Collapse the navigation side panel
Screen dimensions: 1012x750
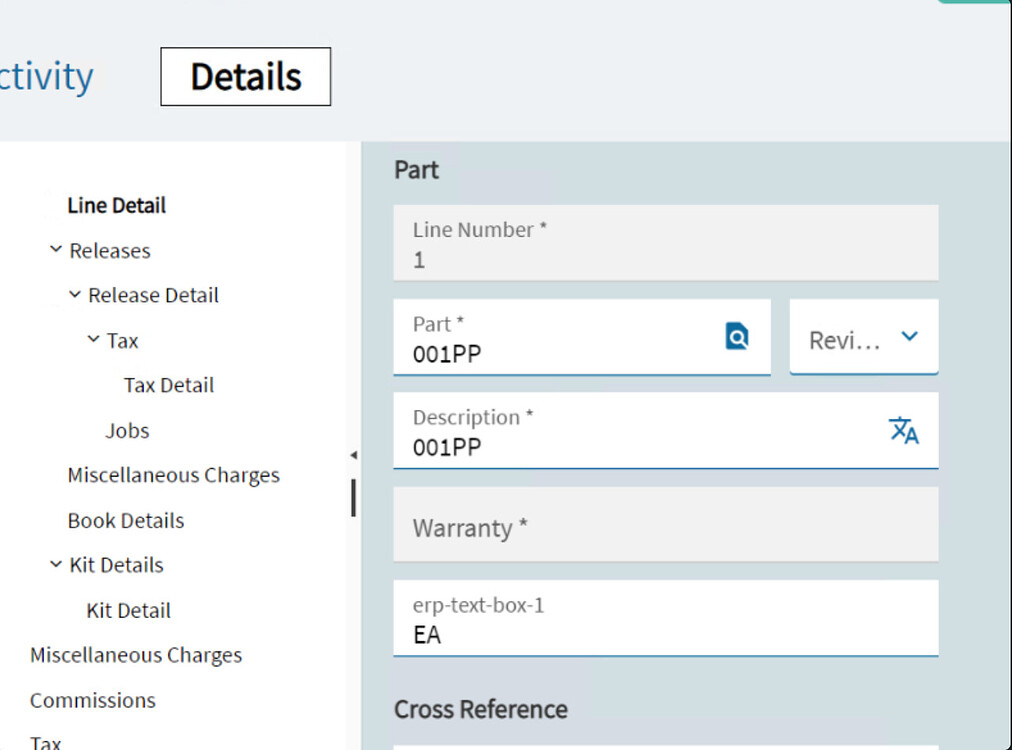click(354, 453)
